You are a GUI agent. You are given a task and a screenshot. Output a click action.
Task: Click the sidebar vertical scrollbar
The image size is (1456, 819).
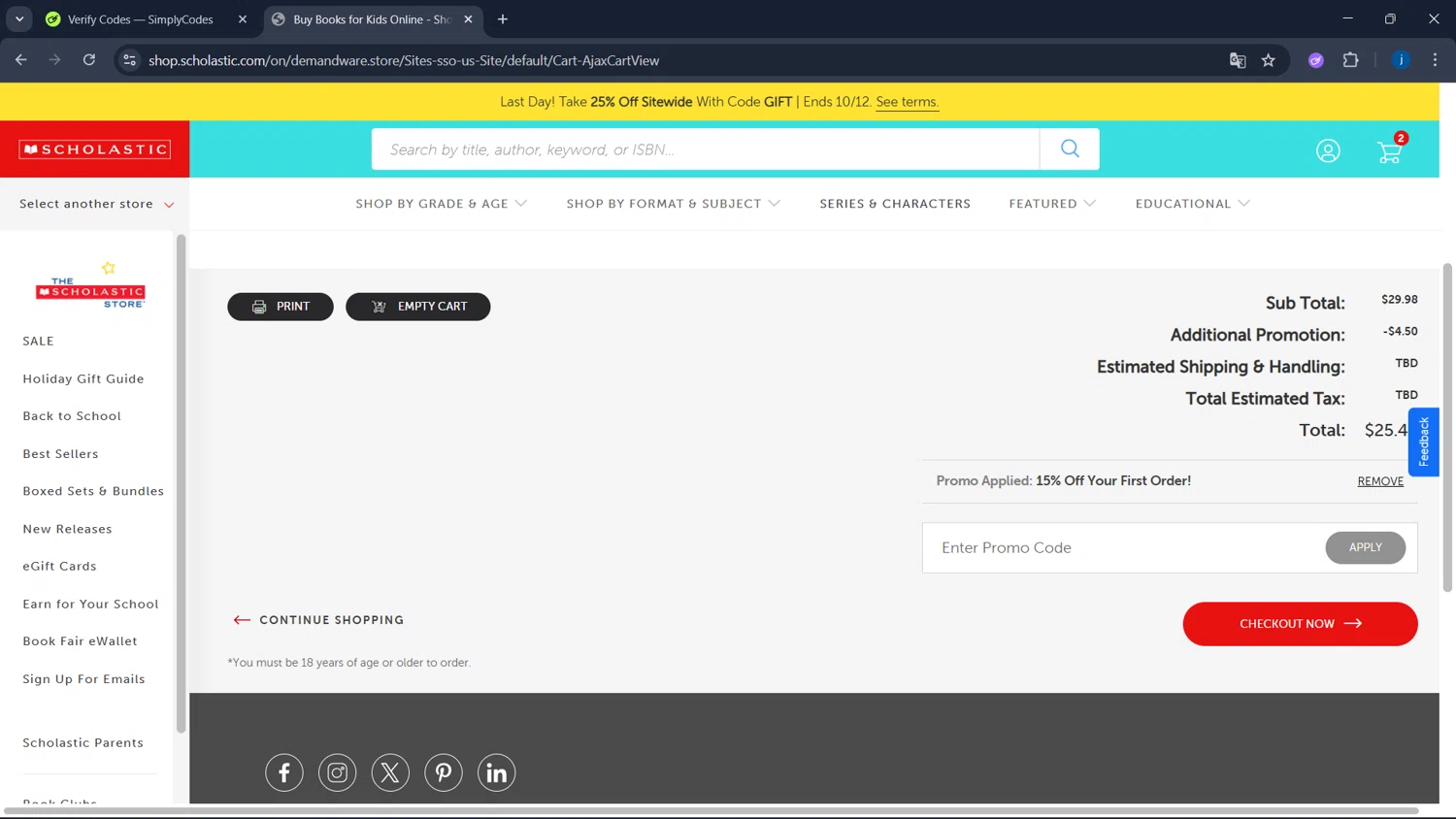click(x=181, y=483)
